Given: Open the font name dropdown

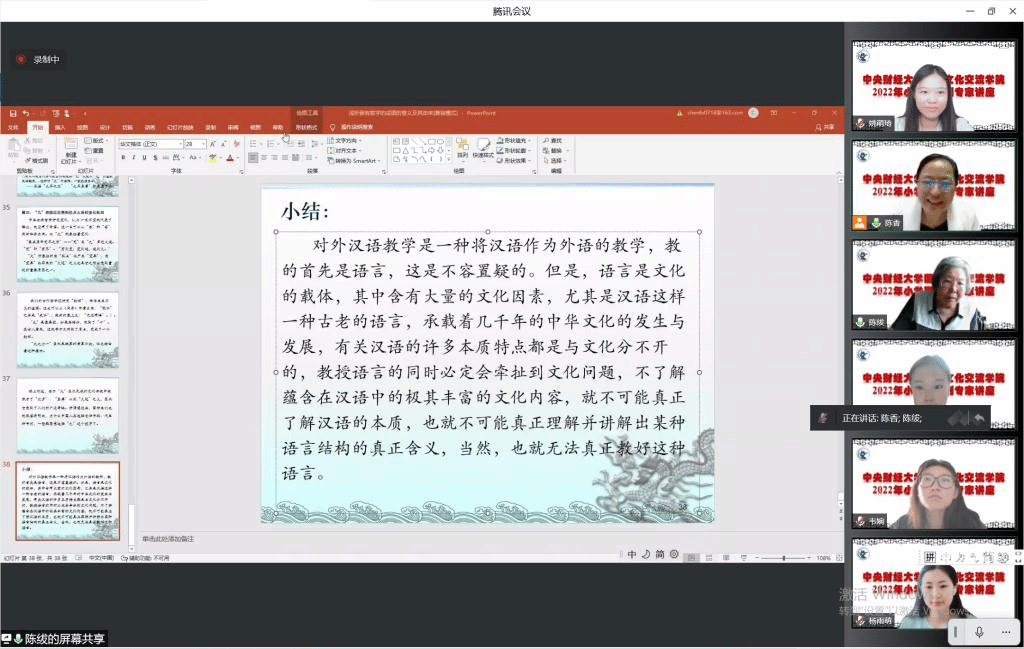Looking at the screenshot, I should click(x=179, y=144).
